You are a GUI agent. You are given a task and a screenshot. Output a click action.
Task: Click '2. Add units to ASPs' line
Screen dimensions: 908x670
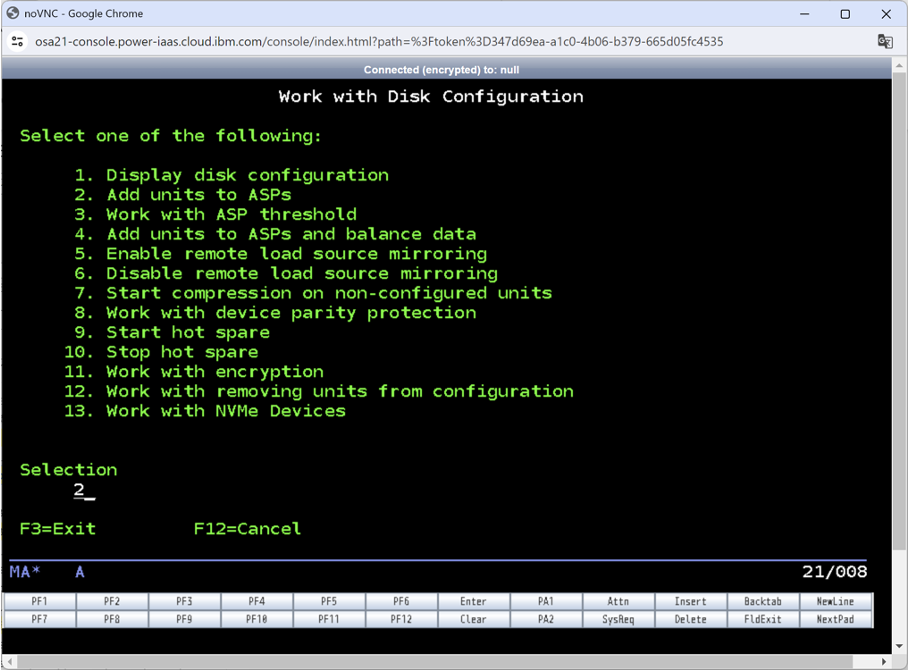point(182,195)
